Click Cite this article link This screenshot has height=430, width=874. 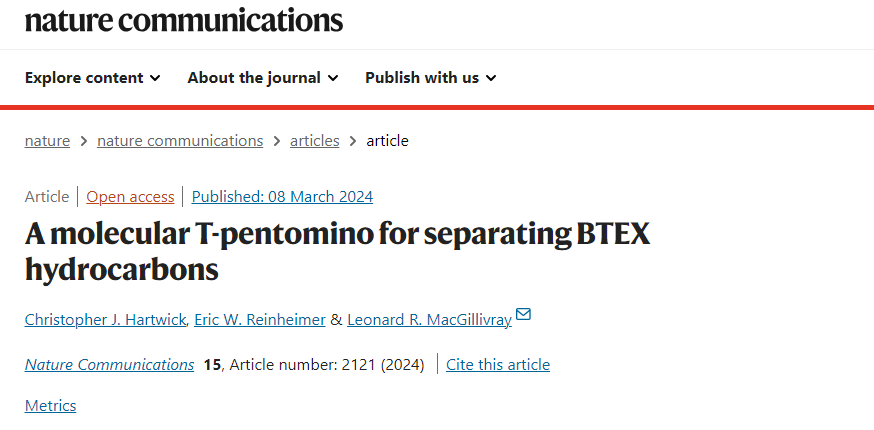click(498, 365)
